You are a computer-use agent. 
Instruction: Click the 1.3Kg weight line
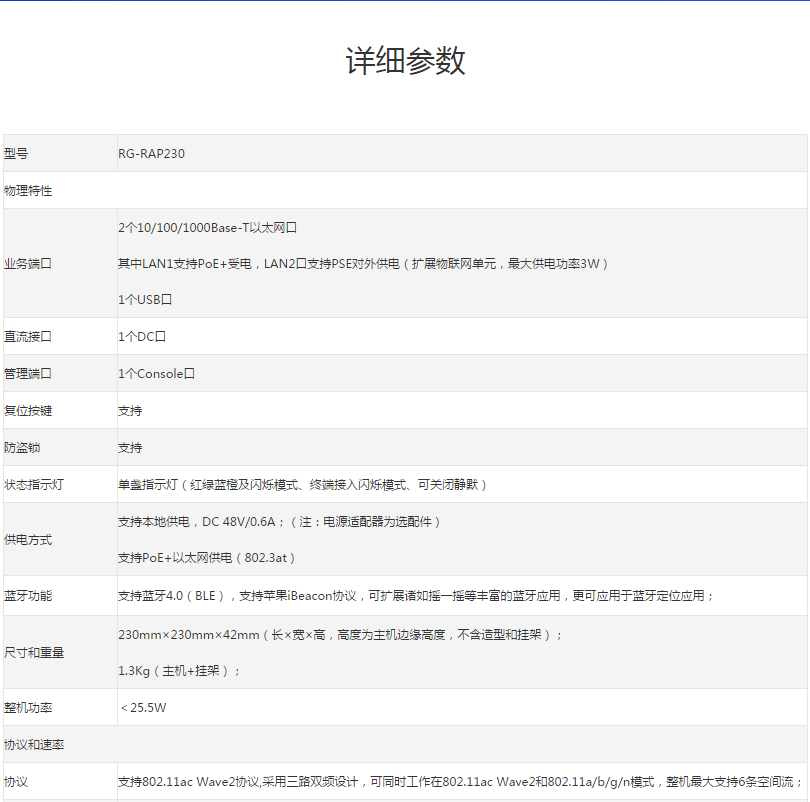[180, 671]
